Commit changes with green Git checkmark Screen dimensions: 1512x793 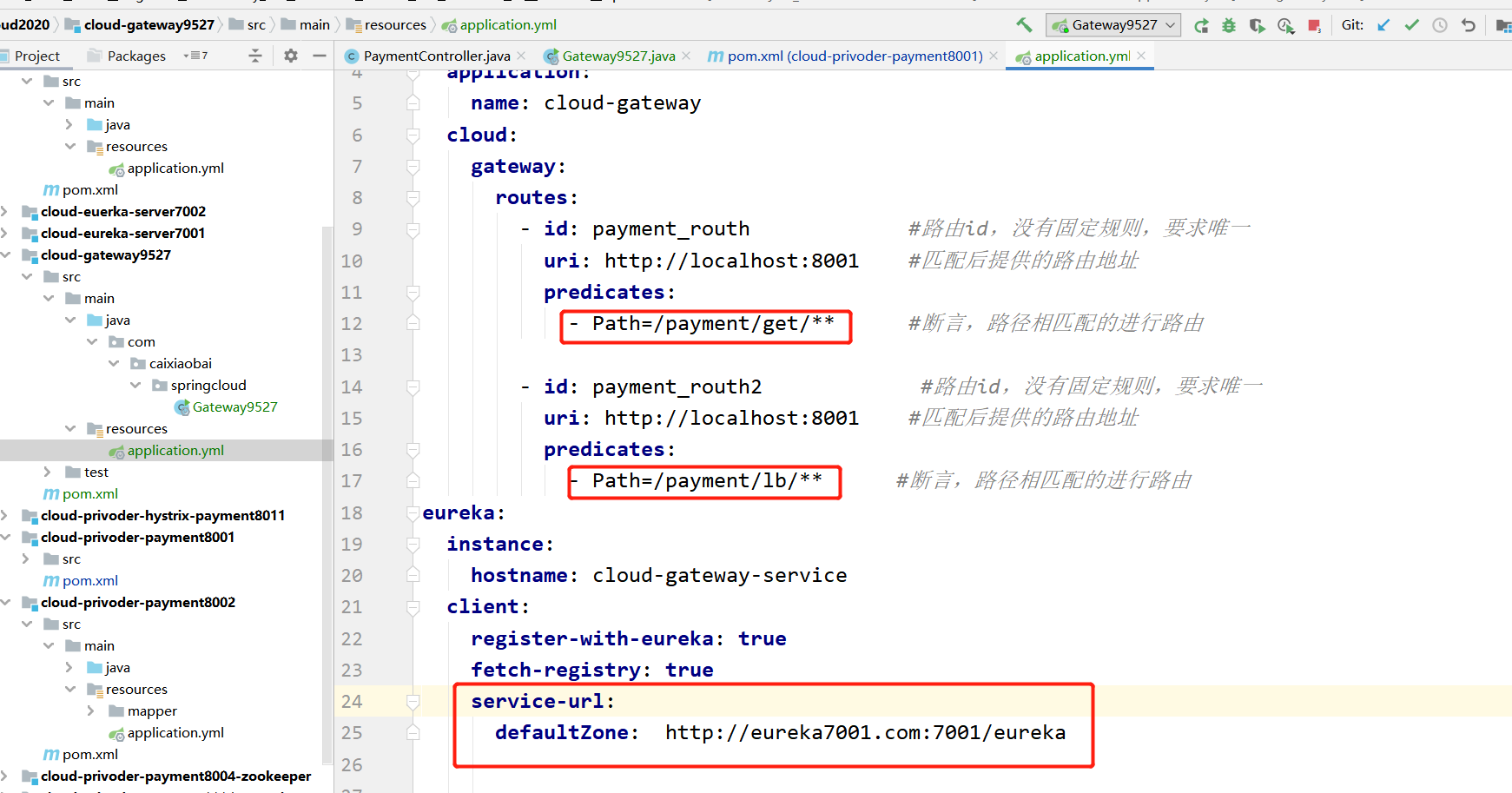(x=1412, y=25)
